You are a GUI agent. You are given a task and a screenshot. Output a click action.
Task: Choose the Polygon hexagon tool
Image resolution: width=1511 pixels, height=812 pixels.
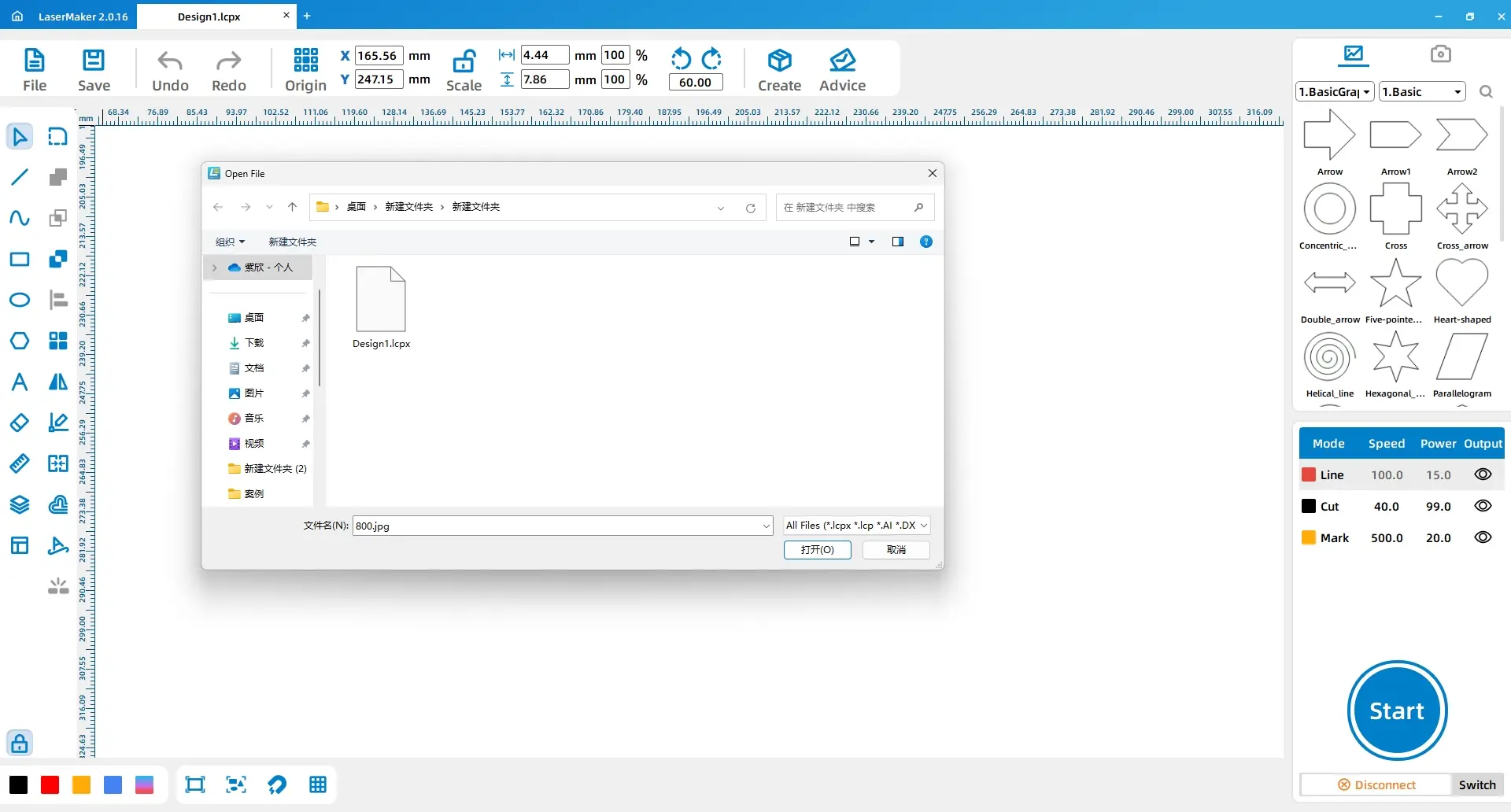(20, 341)
